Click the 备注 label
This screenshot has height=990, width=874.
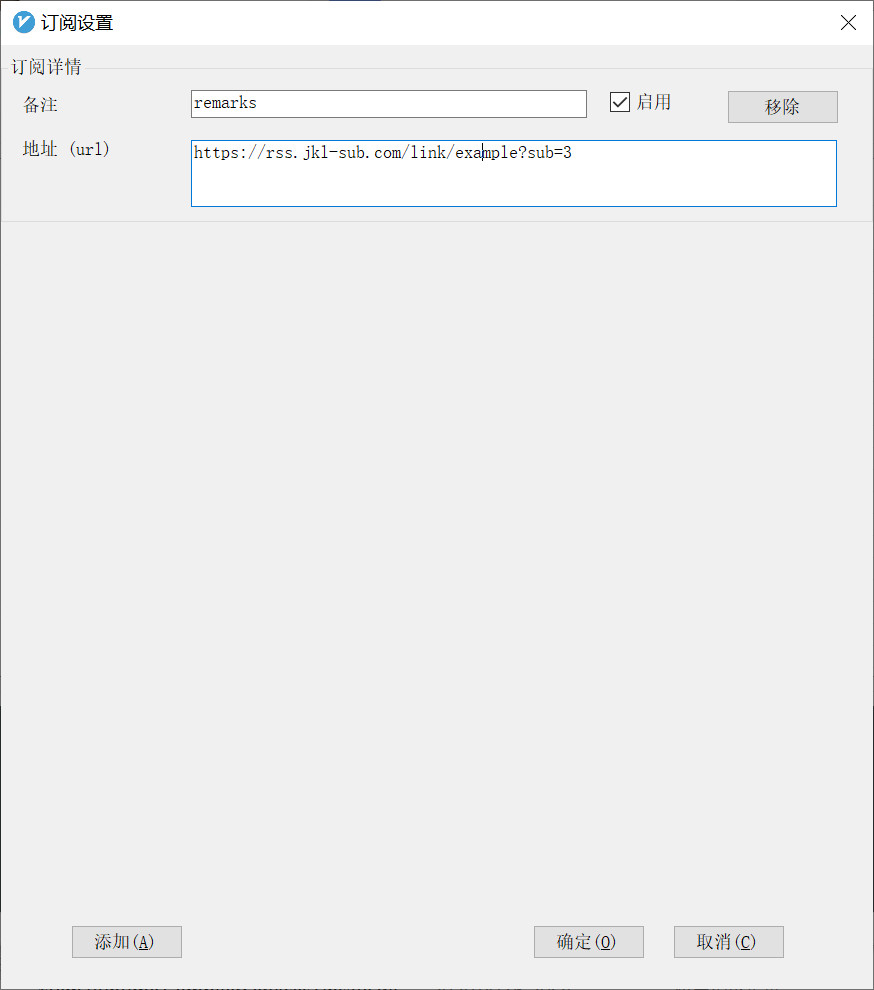pyautogui.click(x=40, y=104)
